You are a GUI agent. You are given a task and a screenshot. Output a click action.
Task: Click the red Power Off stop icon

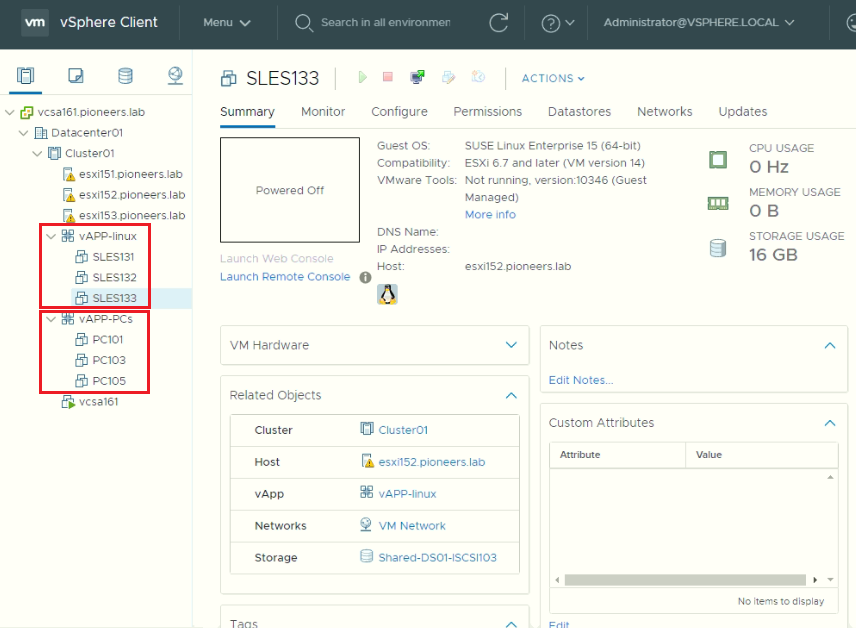(388, 77)
